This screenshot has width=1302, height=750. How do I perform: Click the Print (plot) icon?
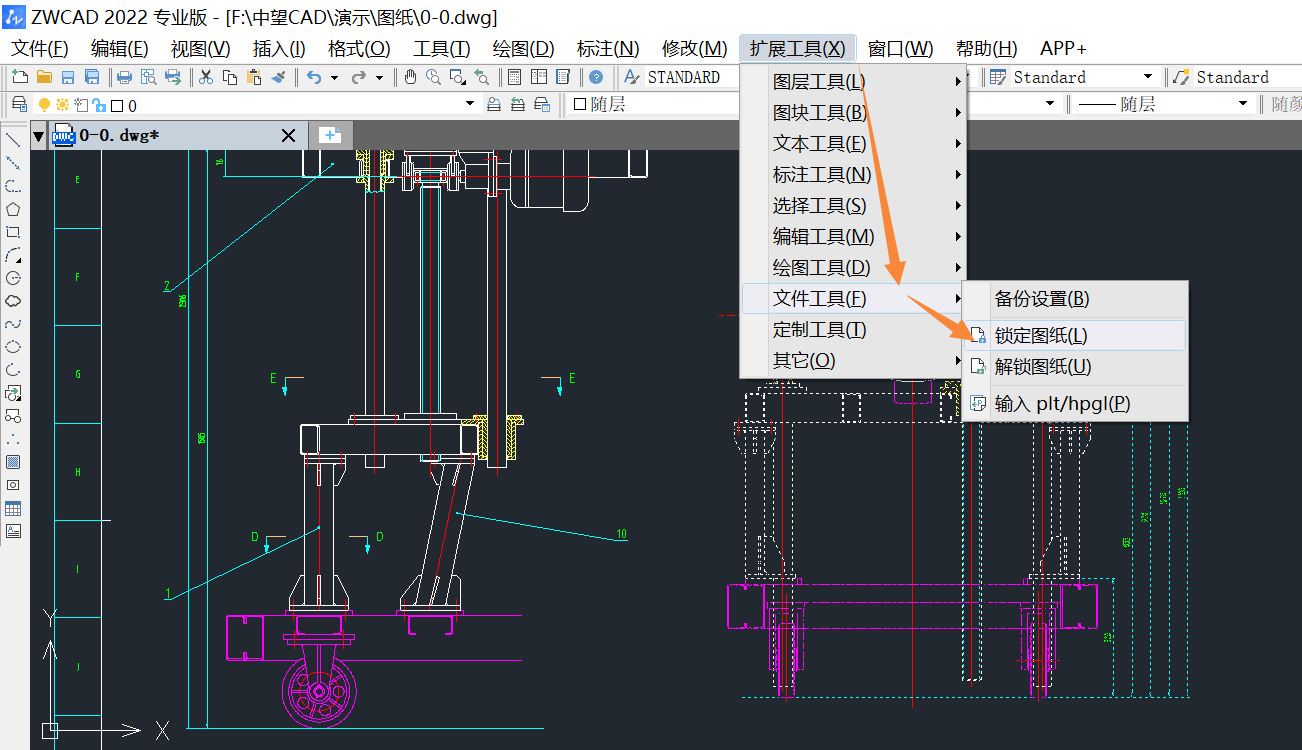click(124, 77)
